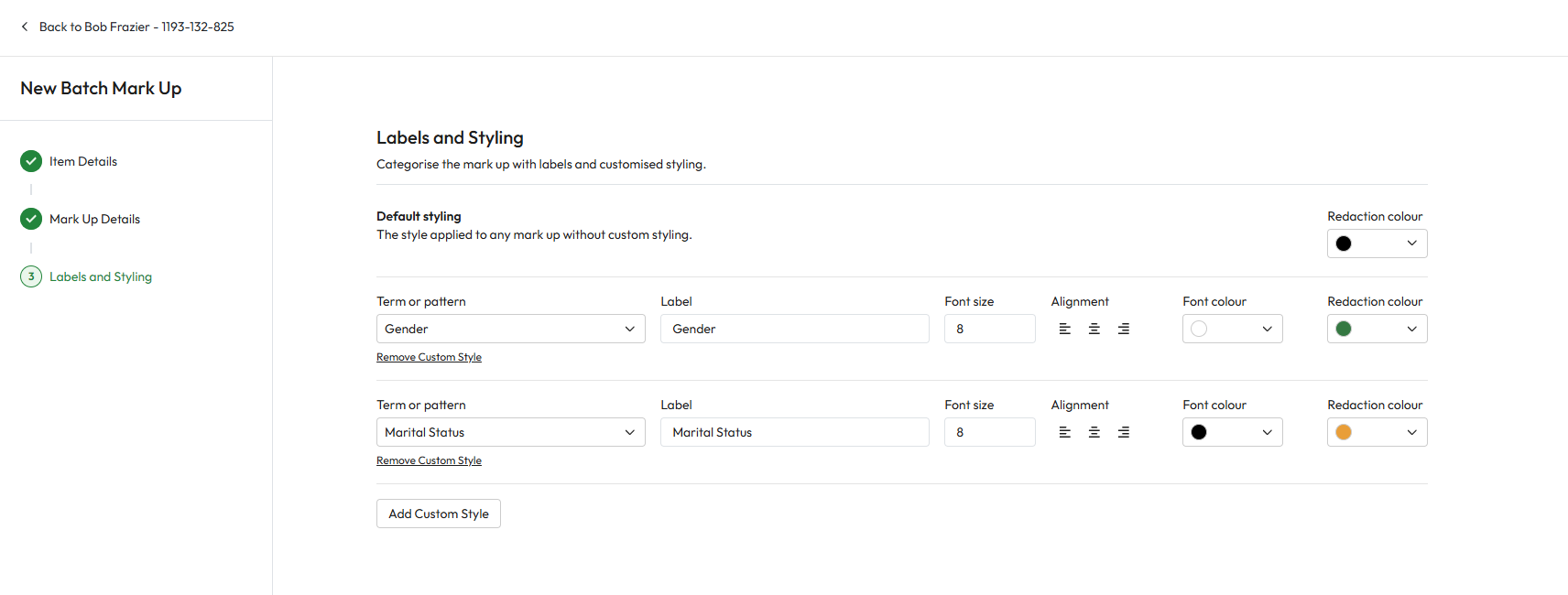Go to Mark Up Details step
This screenshot has width=1568, height=595.
94,219
